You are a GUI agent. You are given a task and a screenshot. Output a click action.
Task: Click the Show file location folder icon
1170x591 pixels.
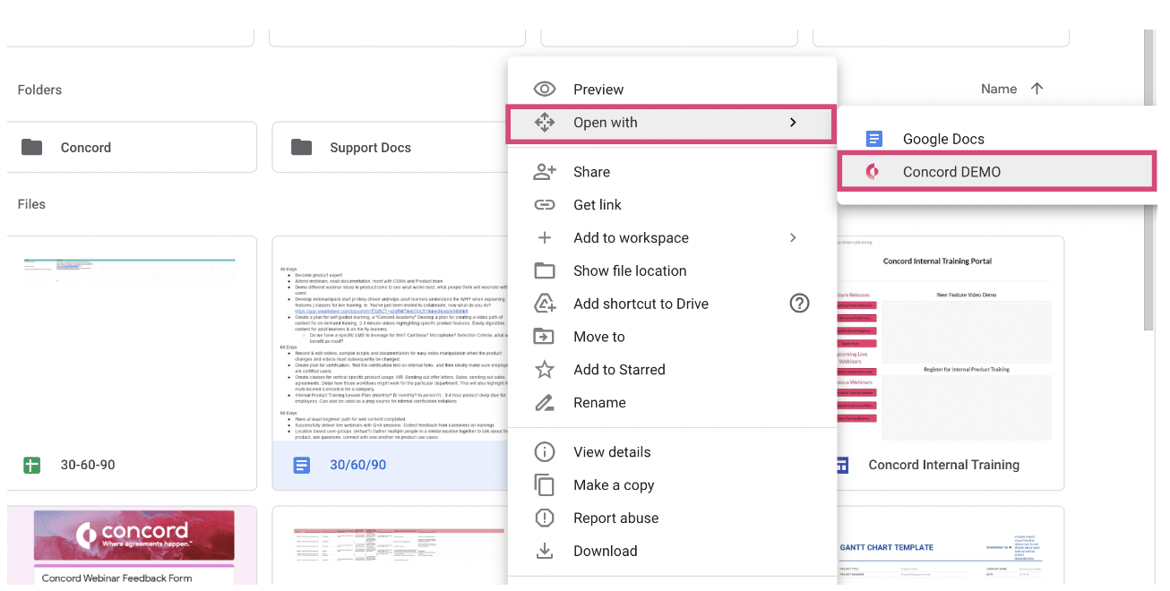pyautogui.click(x=545, y=270)
